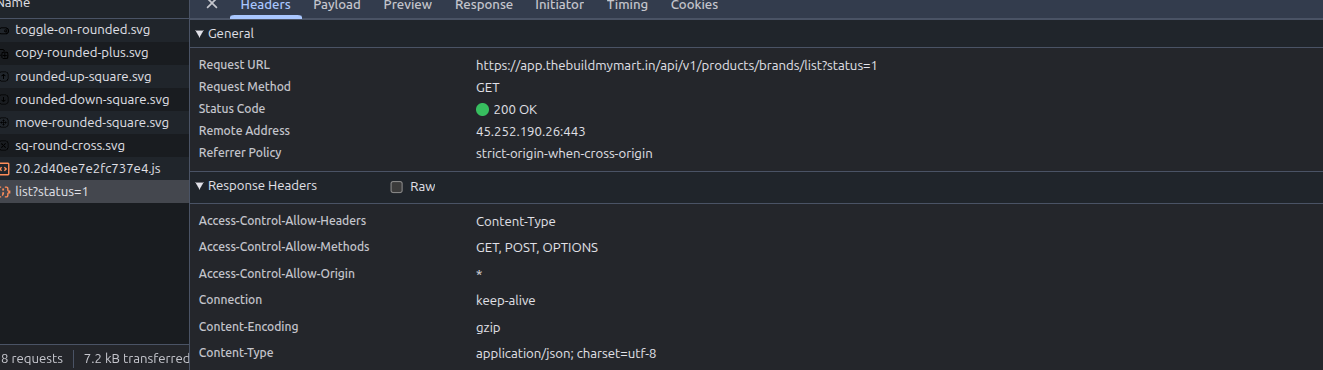Switch to the Response tab
1323x370 pixels.
coord(484,6)
